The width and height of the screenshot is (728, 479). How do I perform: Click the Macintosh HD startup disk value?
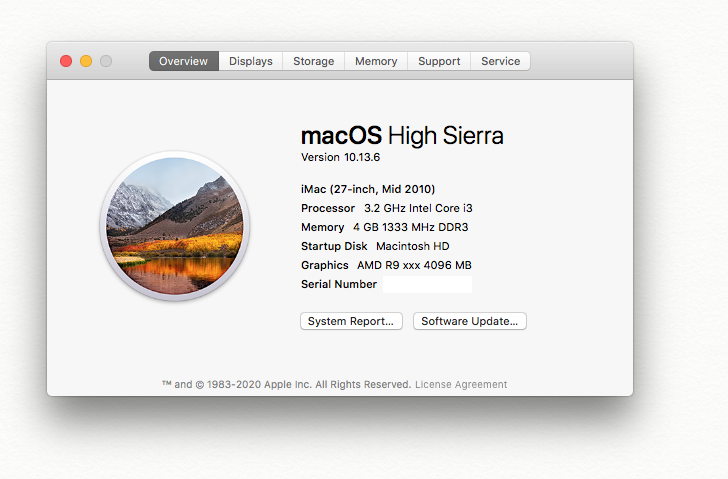pyautogui.click(x=413, y=246)
